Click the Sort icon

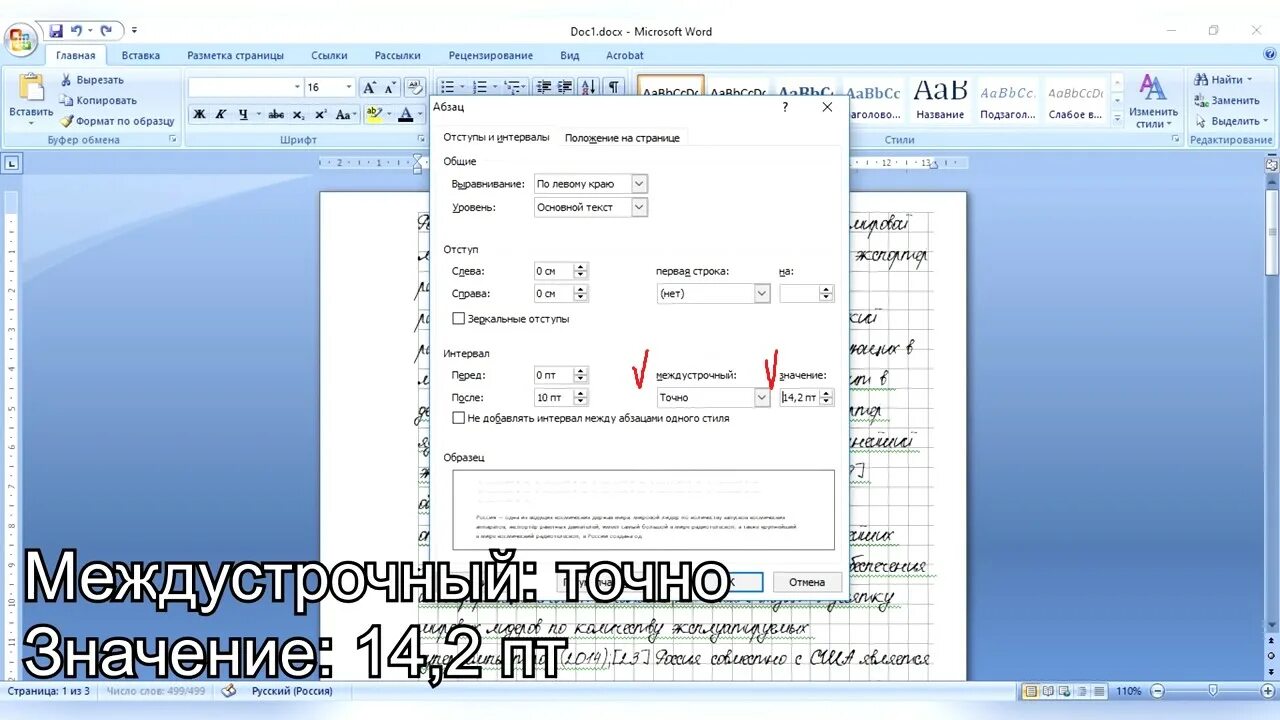point(589,87)
